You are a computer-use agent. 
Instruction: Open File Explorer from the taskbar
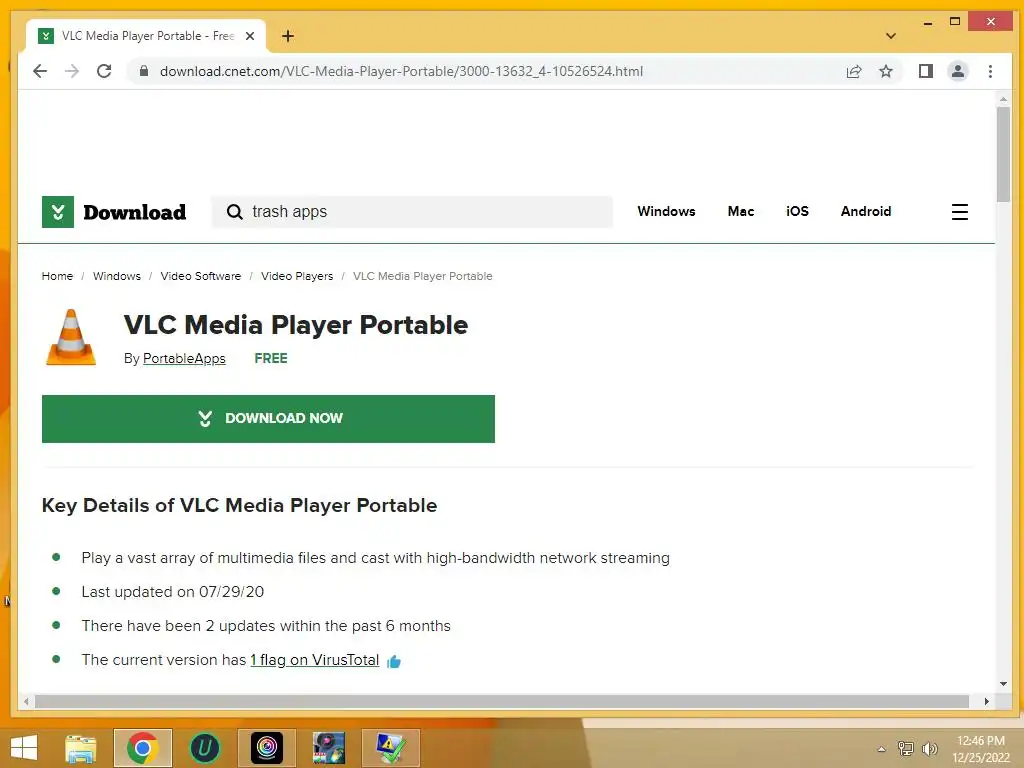[x=81, y=748]
